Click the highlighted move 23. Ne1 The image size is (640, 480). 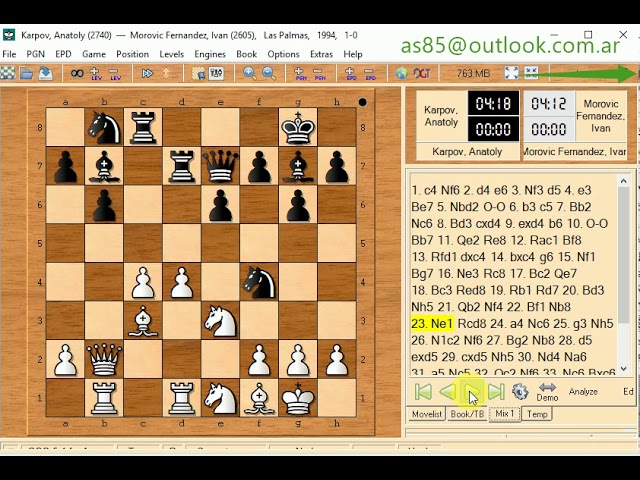[432, 324]
